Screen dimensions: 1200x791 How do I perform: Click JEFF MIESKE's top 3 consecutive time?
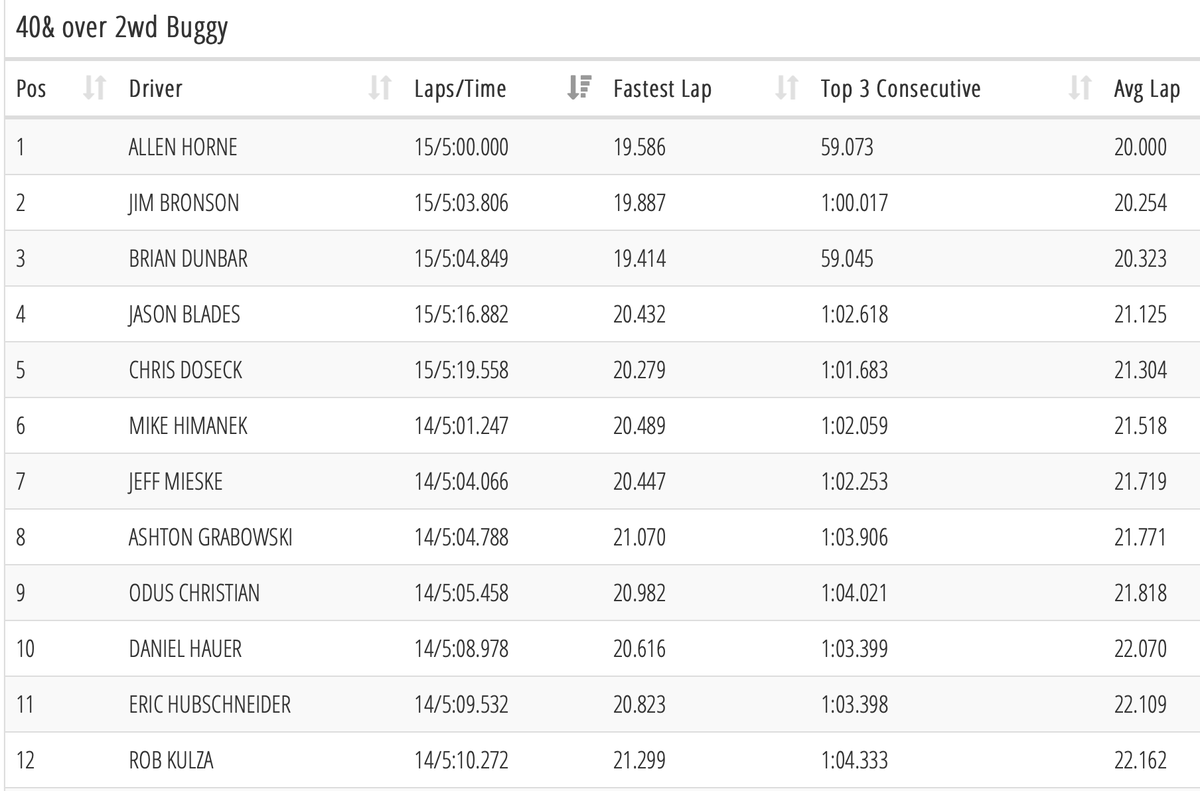point(854,483)
